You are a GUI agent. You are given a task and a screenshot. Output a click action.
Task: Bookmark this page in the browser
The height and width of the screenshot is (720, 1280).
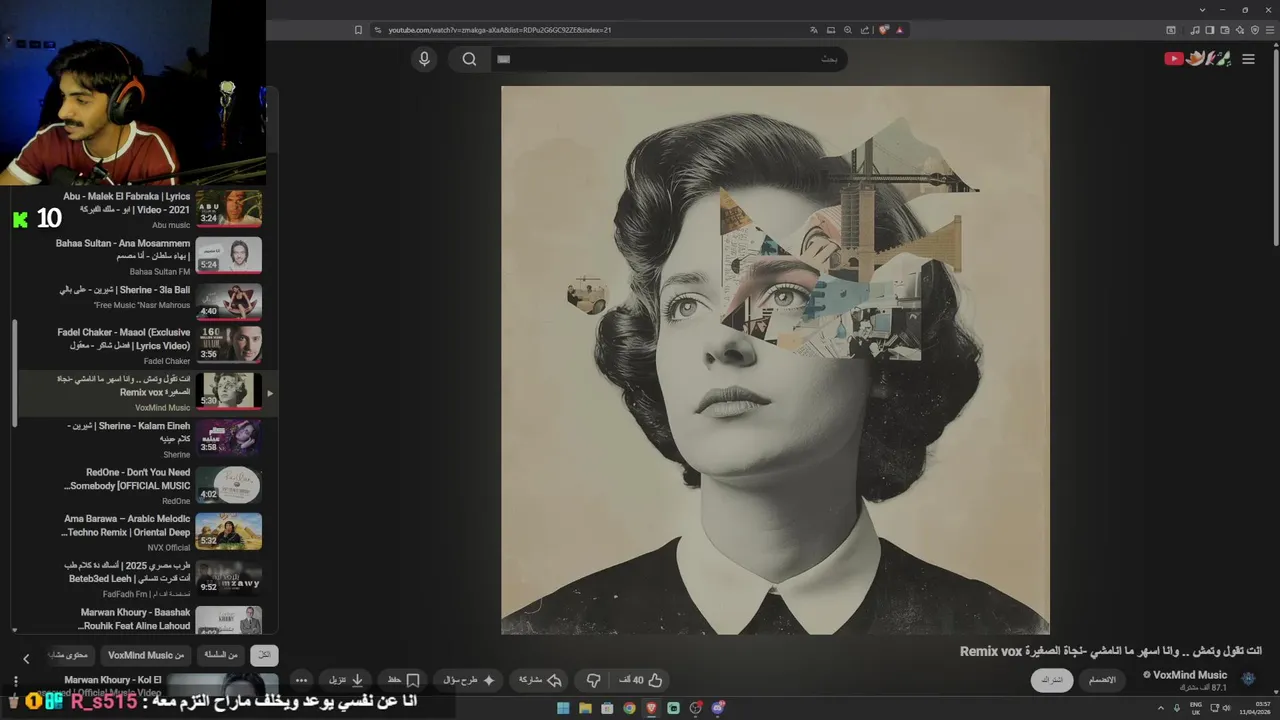click(358, 30)
